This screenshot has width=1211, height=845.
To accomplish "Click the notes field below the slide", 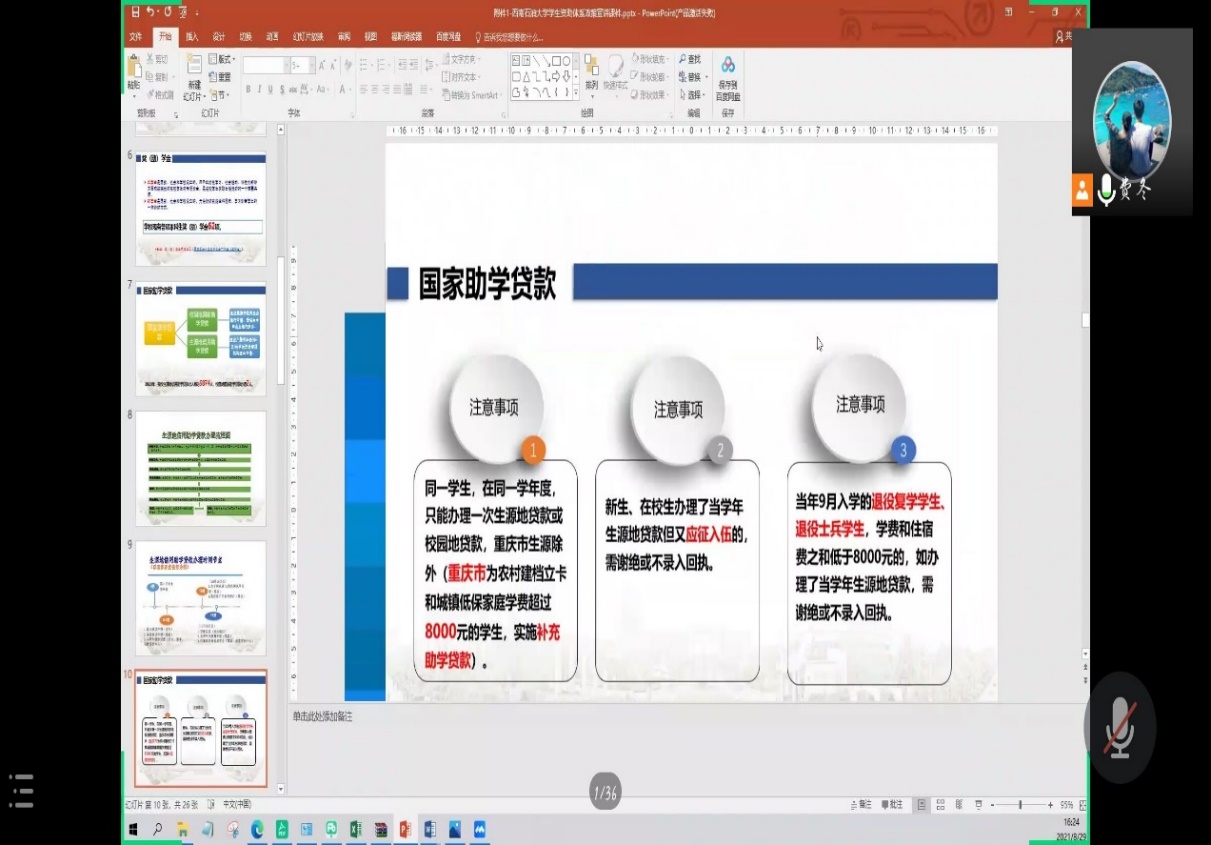I will click(x=684, y=717).
